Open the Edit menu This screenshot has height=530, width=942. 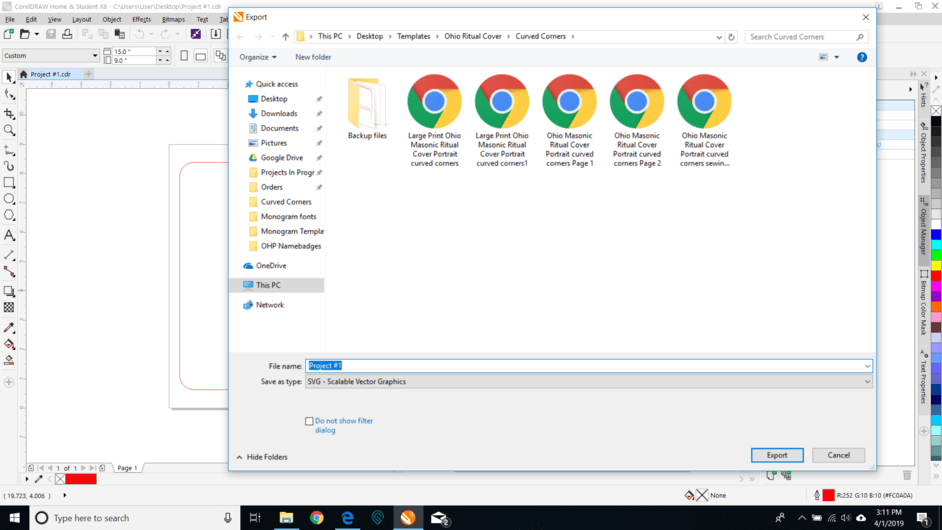tap(31, 19)
